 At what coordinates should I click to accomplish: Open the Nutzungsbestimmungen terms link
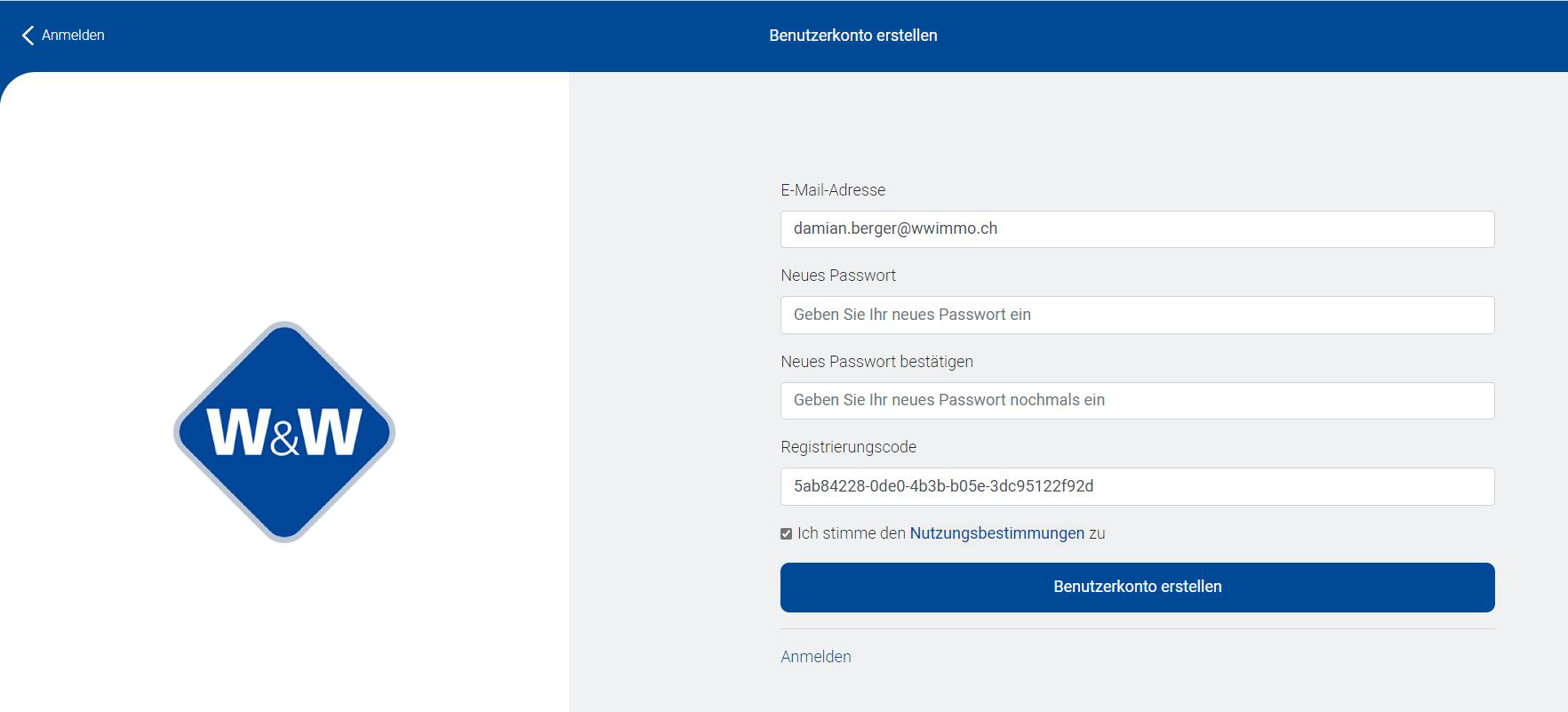tap(996, 533)
